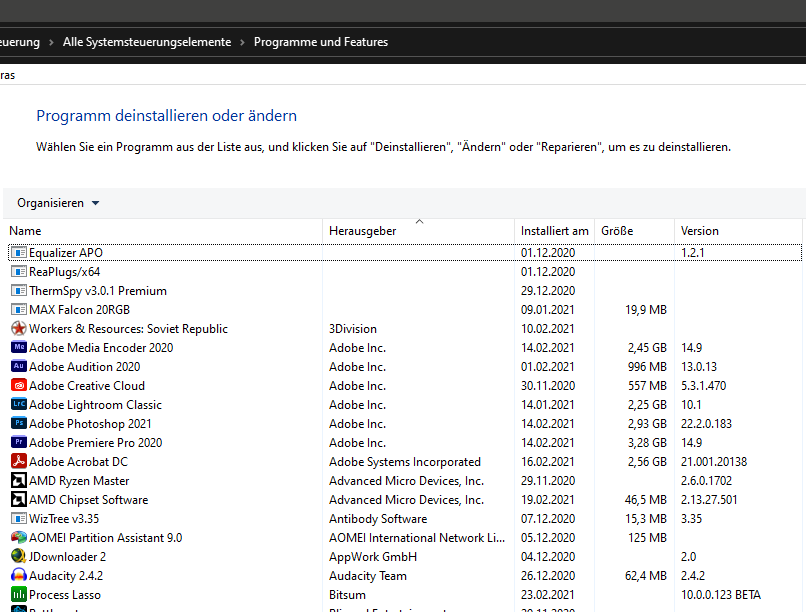
Task: Select Programme und Features breadcrumb
Action: (321, 42)
